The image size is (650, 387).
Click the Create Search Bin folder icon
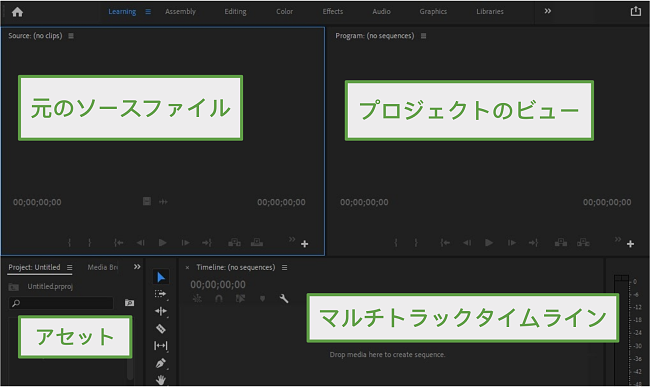tap(129, 303)
